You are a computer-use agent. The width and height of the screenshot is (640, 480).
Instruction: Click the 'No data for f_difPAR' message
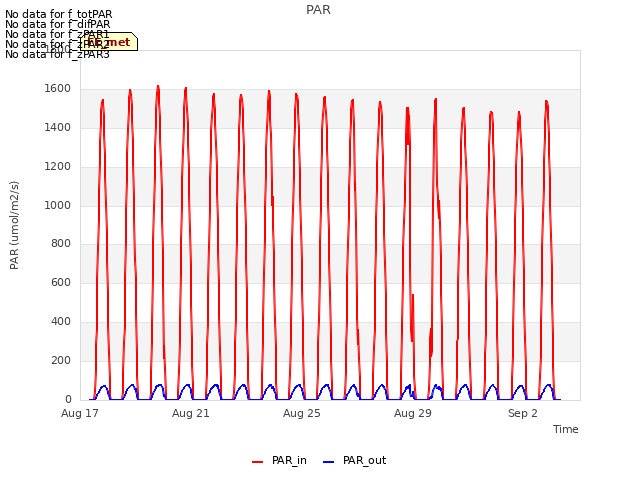(x=58, y=24)
